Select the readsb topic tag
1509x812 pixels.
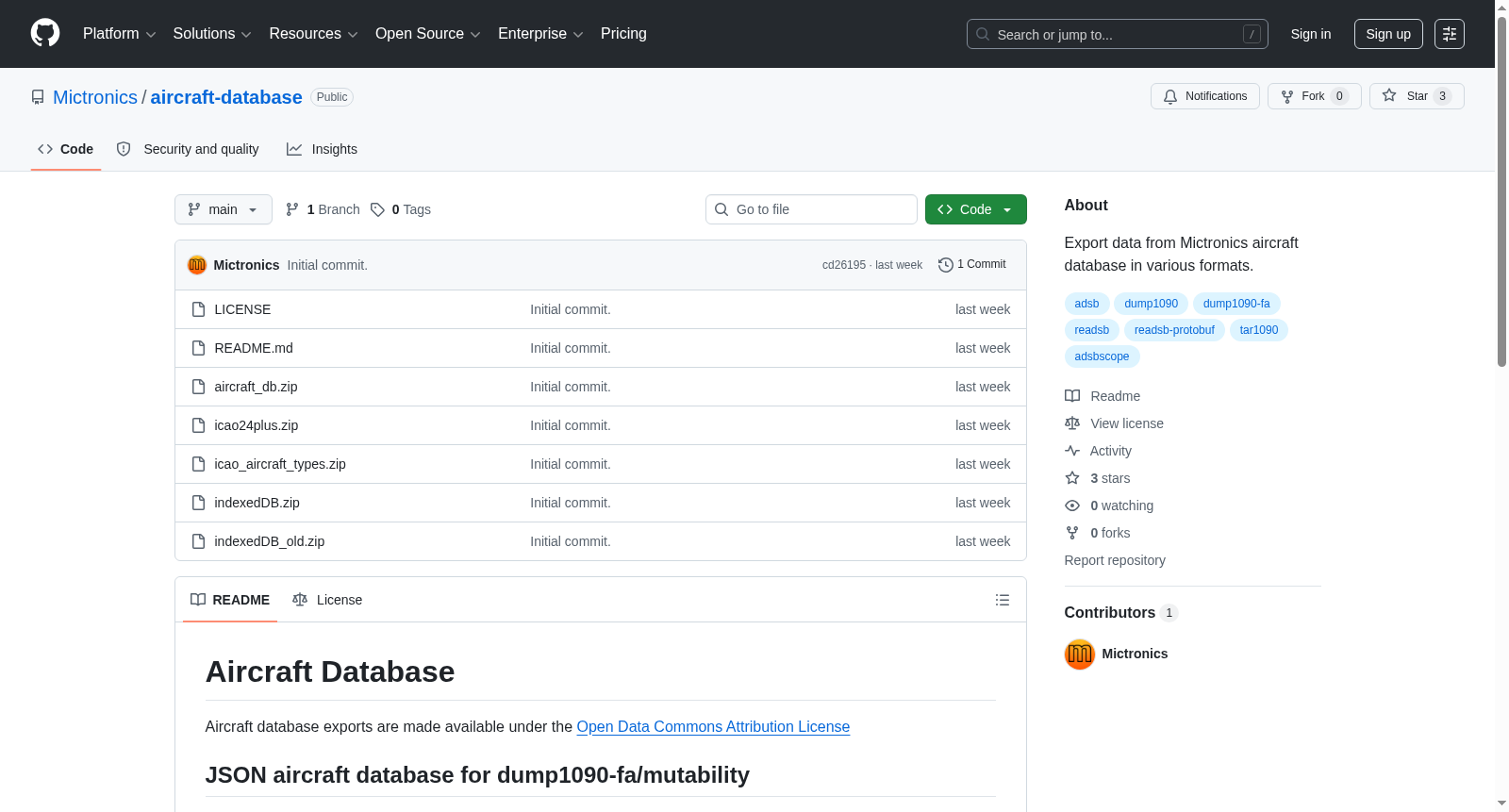(1092, 330)
